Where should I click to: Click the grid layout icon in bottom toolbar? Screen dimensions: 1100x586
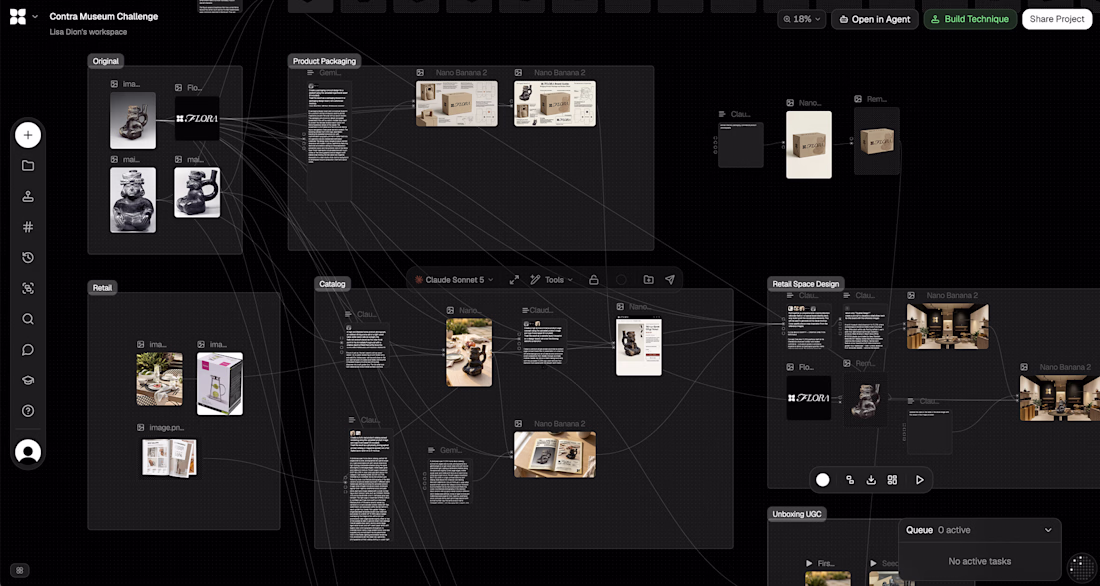892,480
